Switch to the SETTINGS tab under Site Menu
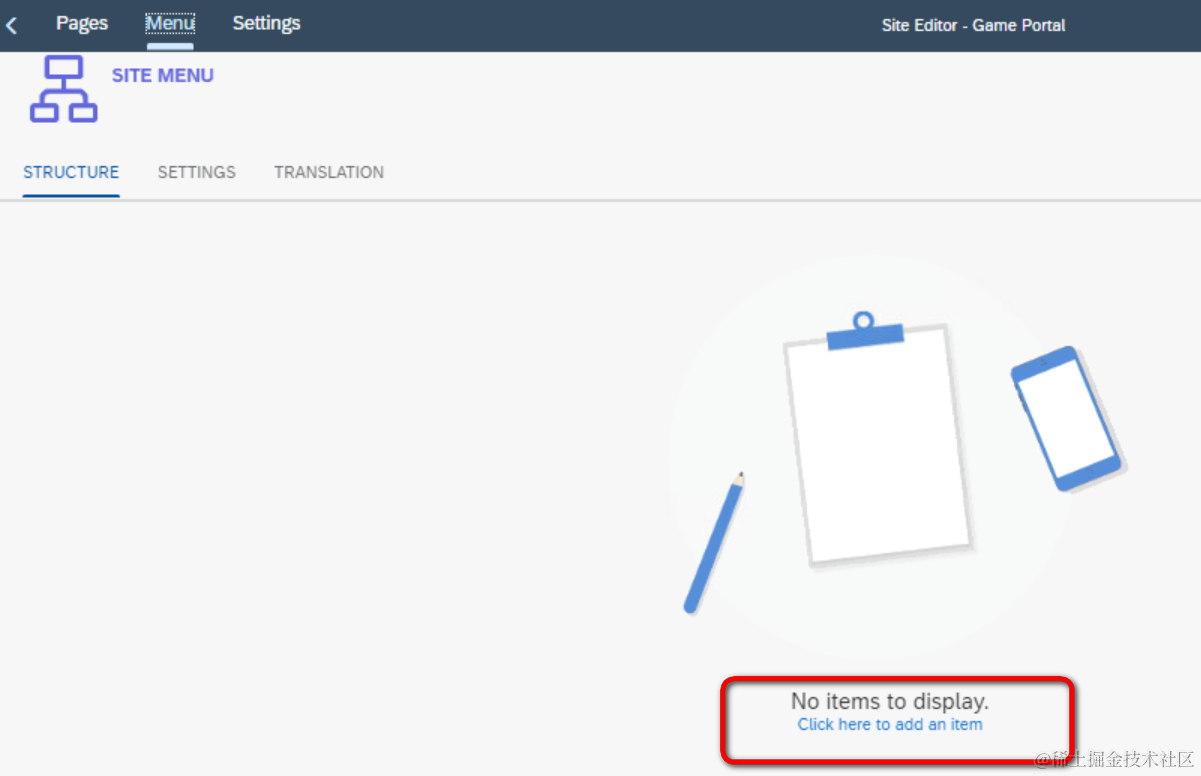This screenshot has height=776, width=1201. [197, 172]
